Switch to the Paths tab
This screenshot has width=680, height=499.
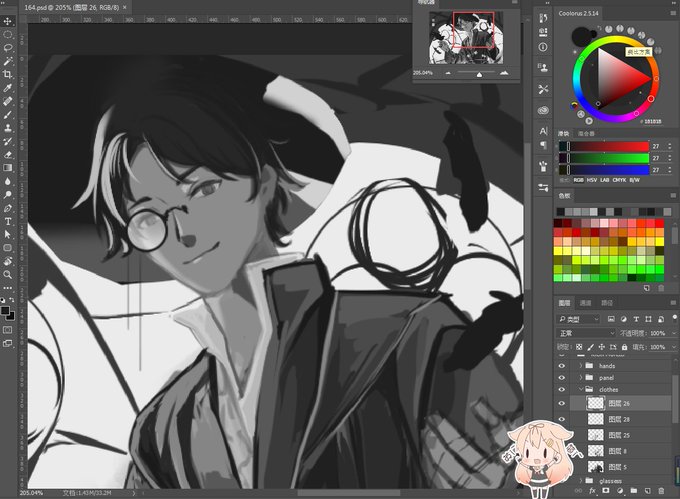tap(607, 303)
